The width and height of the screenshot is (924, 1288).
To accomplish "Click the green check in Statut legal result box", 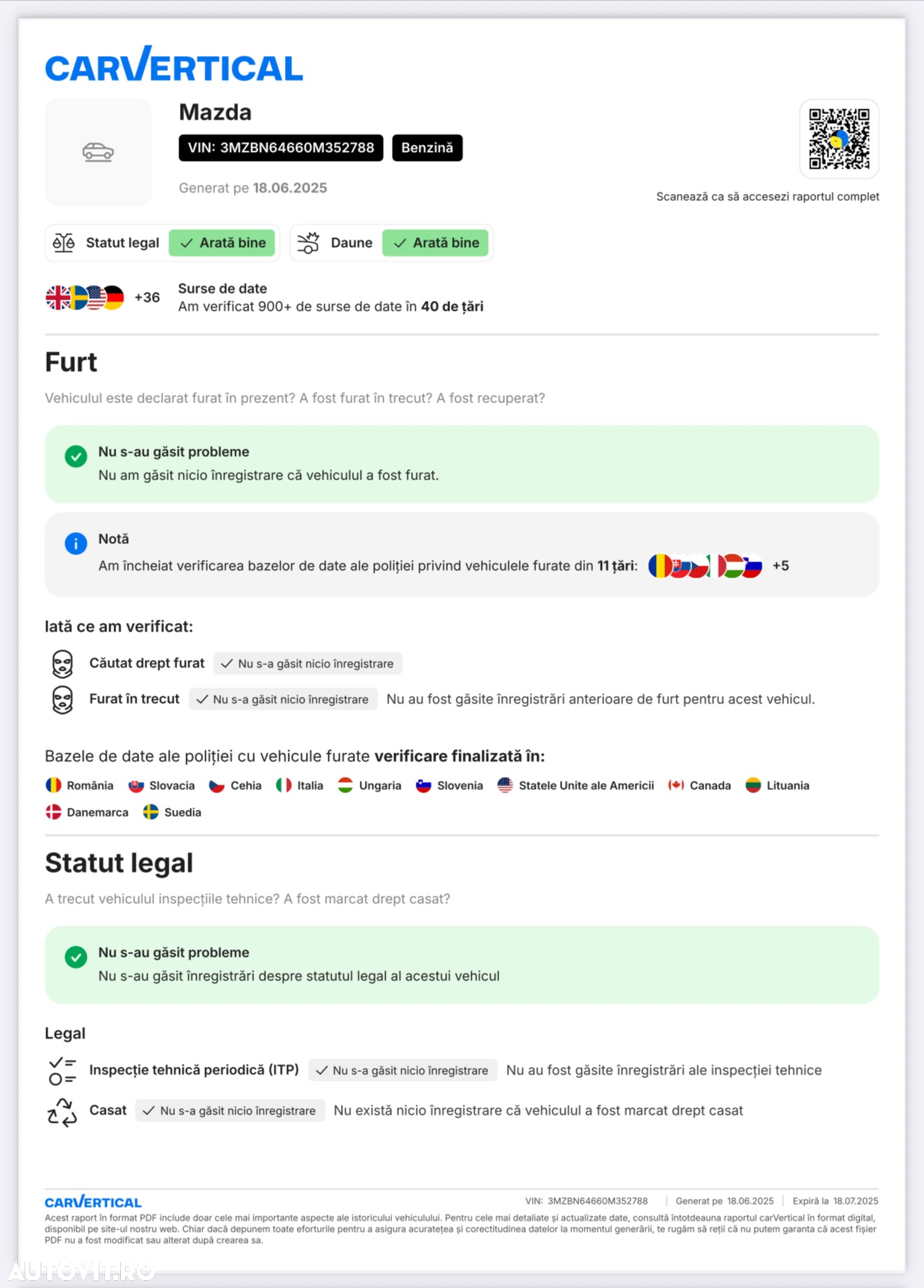I will pyautogui.click(x=76, y=957).
